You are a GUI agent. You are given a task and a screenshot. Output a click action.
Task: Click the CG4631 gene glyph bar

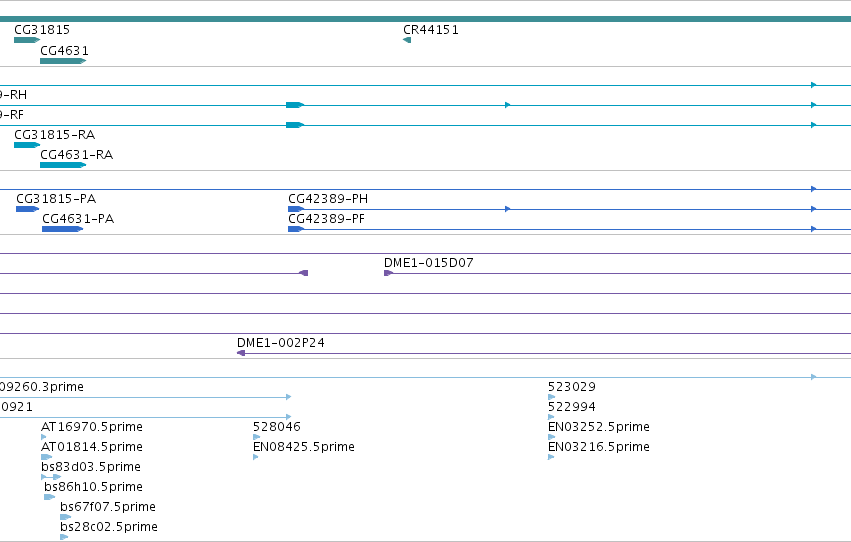(x=63, y=61)
